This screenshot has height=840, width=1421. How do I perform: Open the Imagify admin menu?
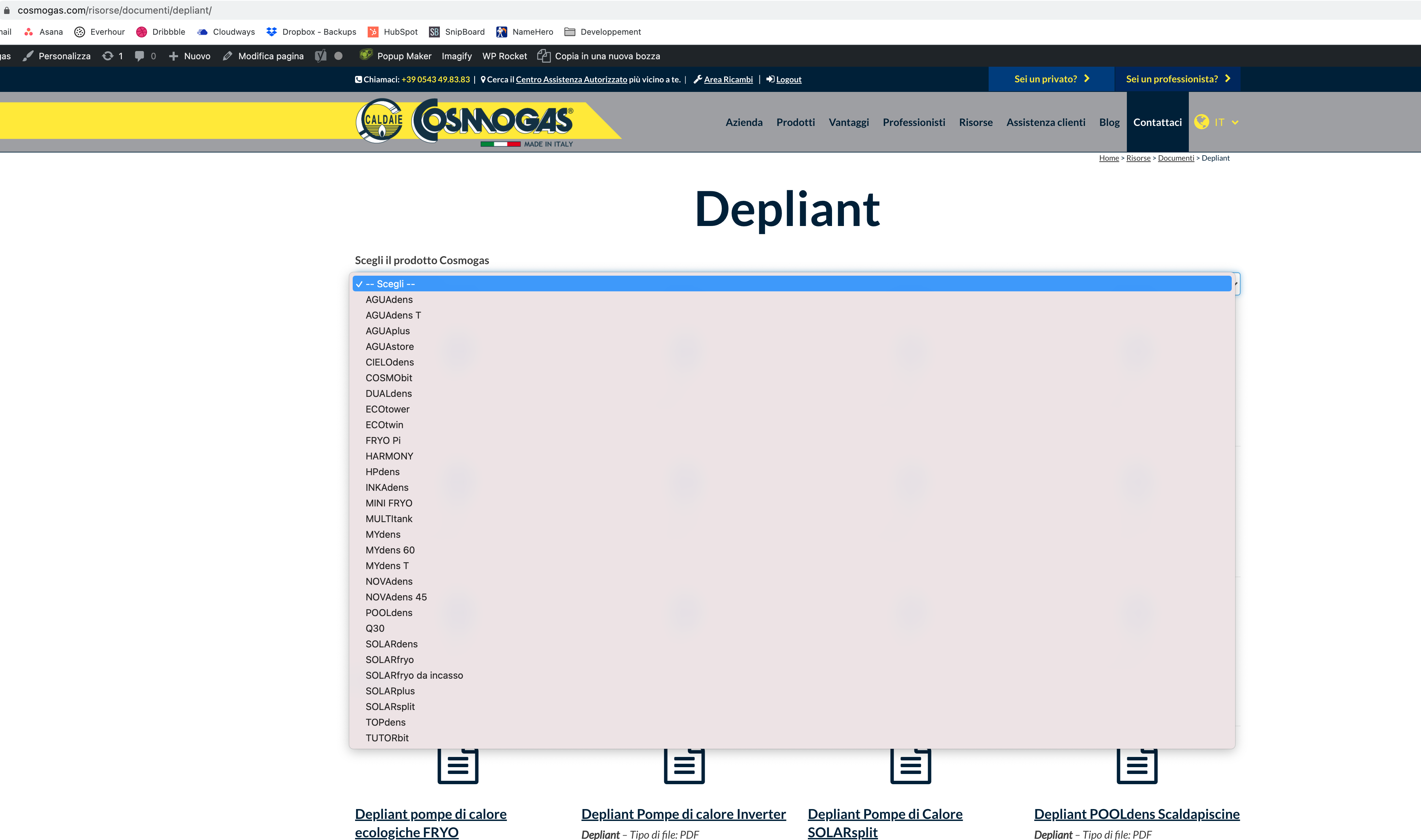(x=457, y=56)
